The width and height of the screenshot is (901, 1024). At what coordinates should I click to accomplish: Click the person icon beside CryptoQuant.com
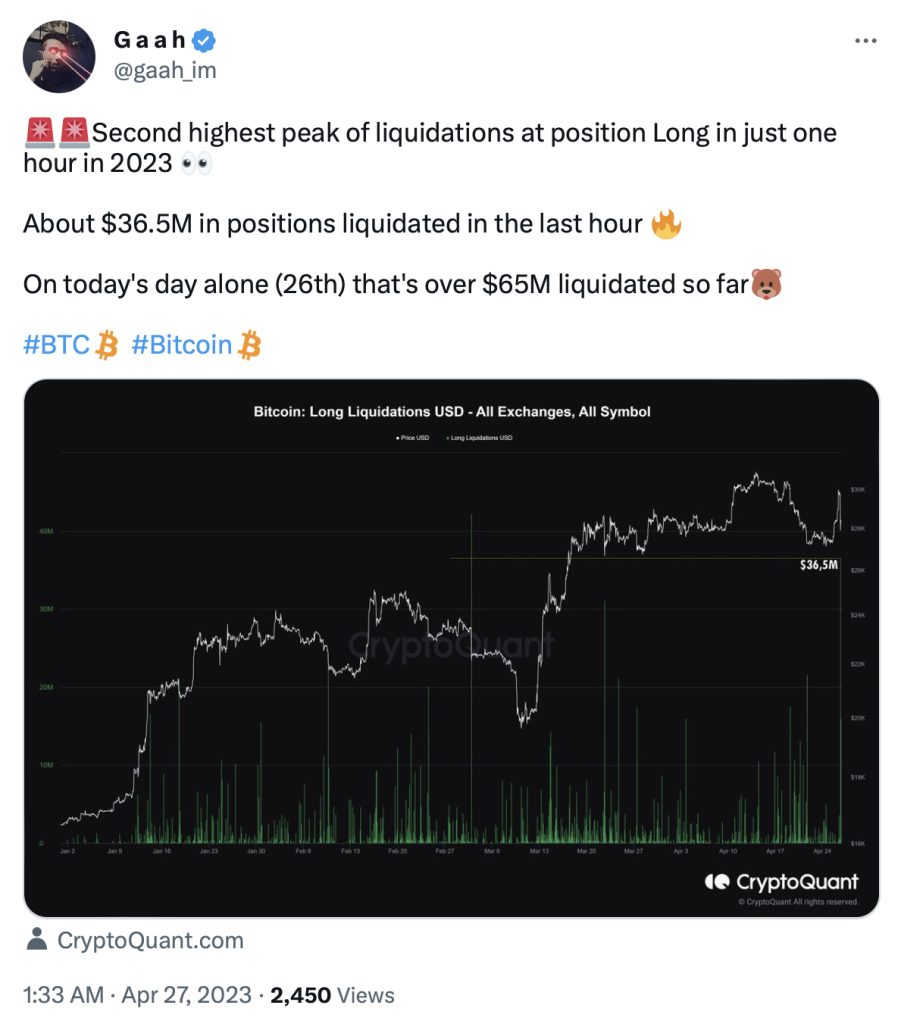[36, 940]
